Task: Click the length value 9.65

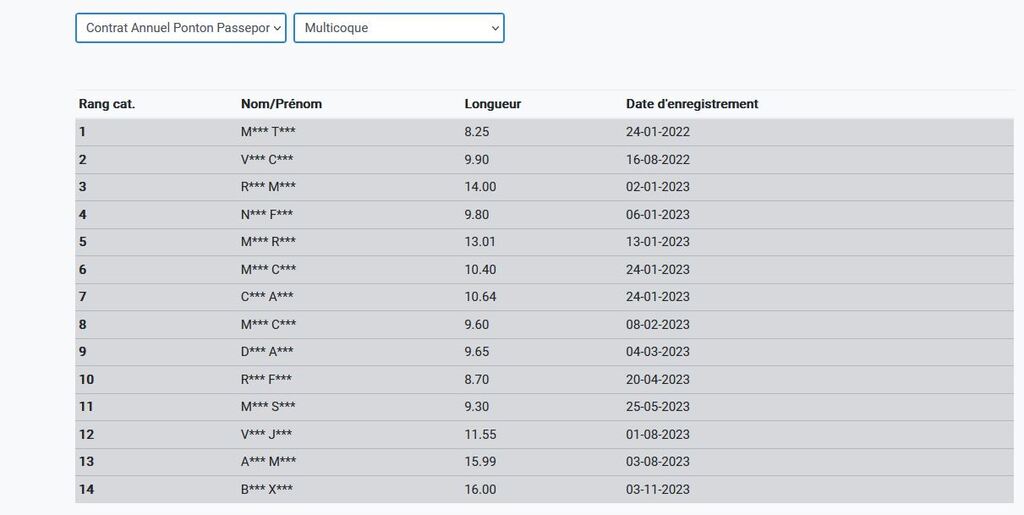Action: pos(477,351)
